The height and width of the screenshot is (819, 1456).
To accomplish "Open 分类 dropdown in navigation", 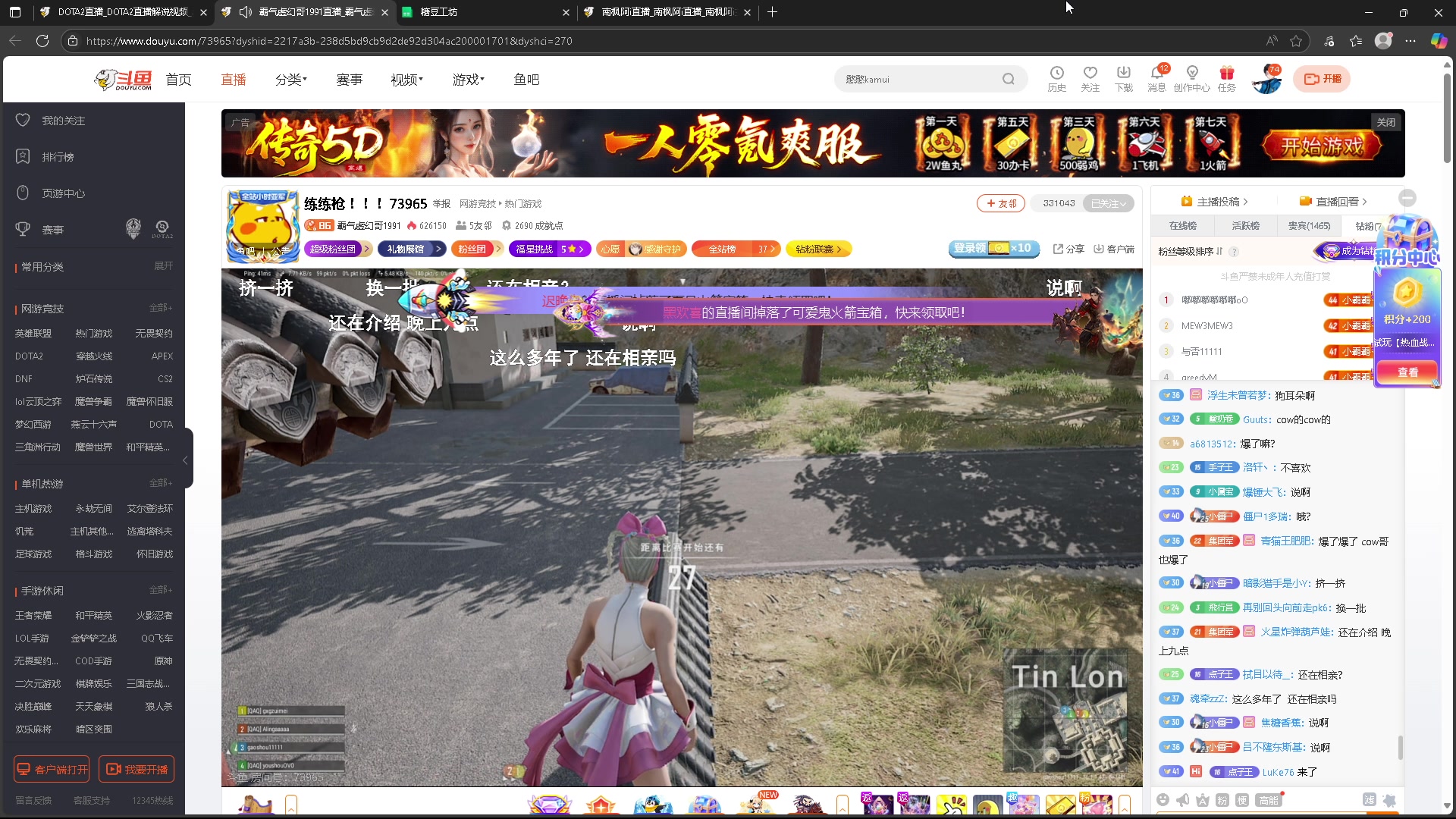I will pyautogui.click(x=291, y=80).
